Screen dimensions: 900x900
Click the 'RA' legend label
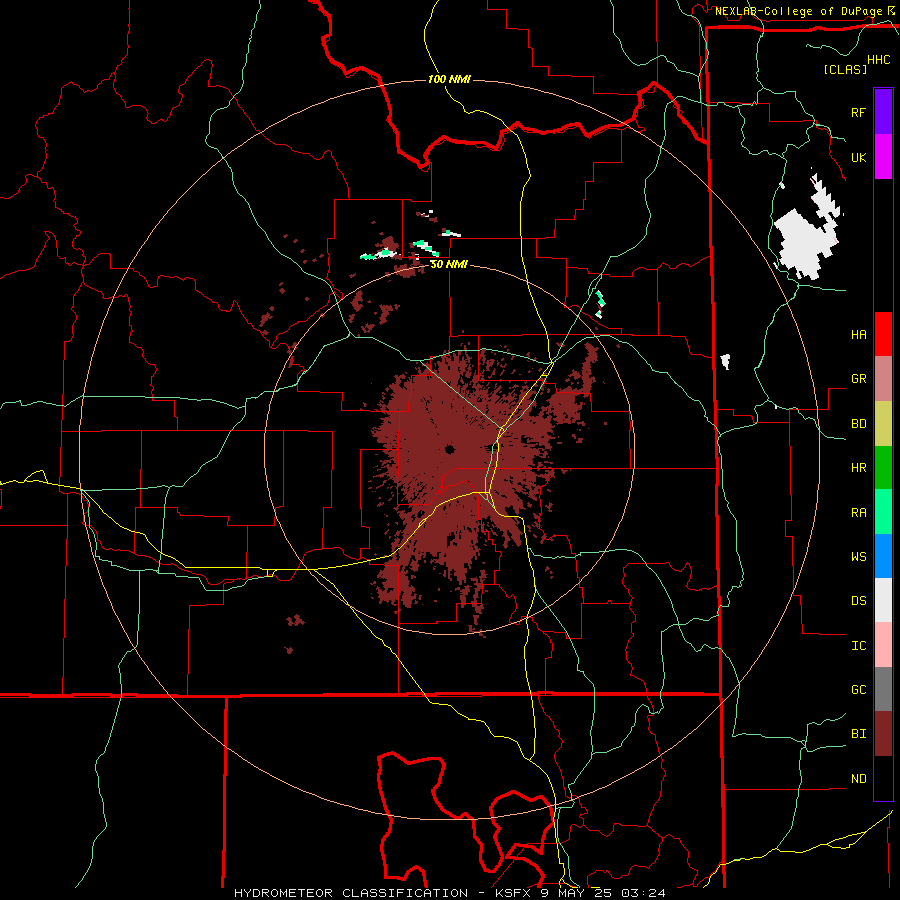coord(859,513)
